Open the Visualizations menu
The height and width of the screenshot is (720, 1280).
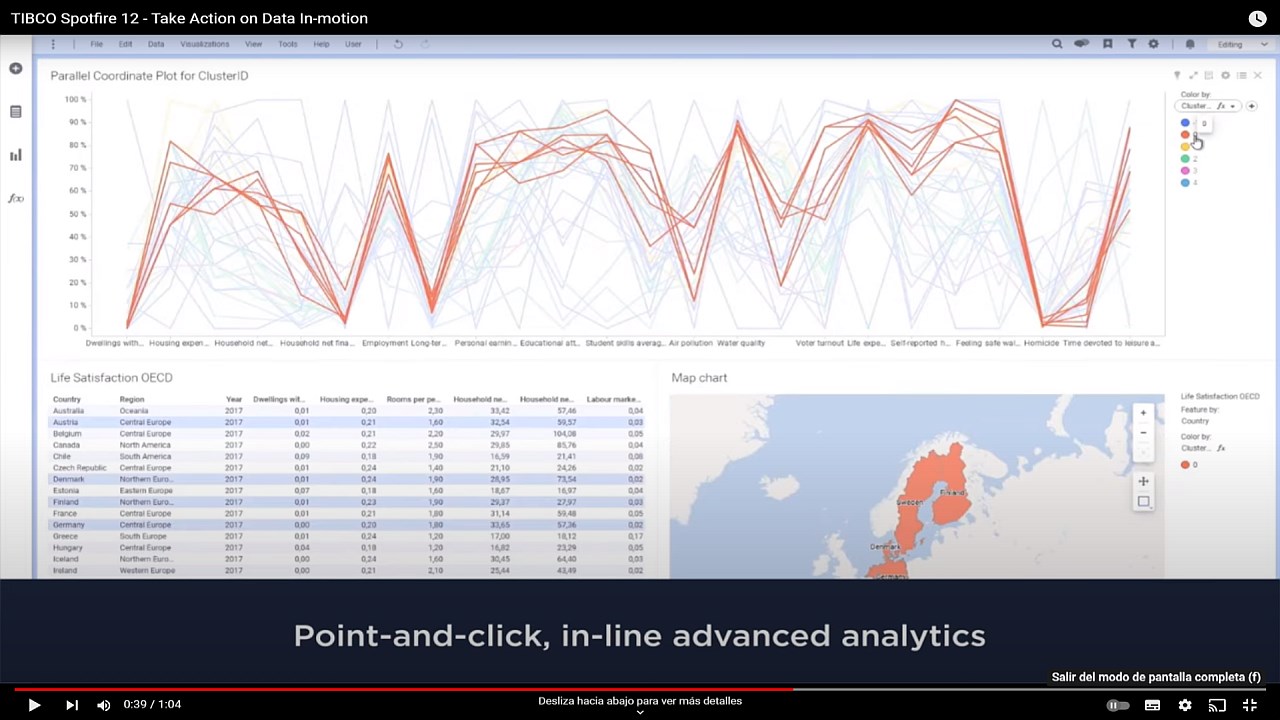click(x=205, y=44)
